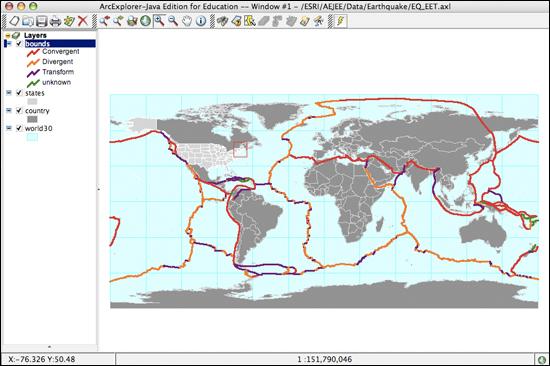This screenshot has height=366, width=550.
Task: Choose the Identify info tool
Action: click(x=201, y=21)
